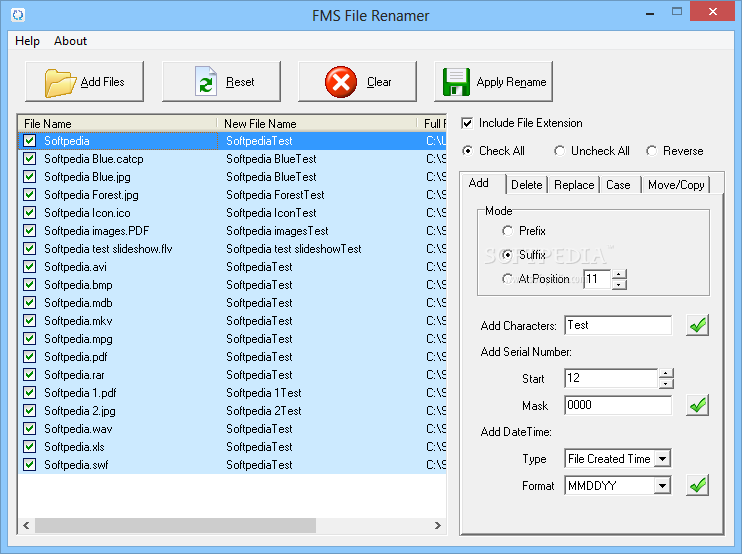Click the Reset button label
This screenshot has width=742, height=554.
coord(240,82)
